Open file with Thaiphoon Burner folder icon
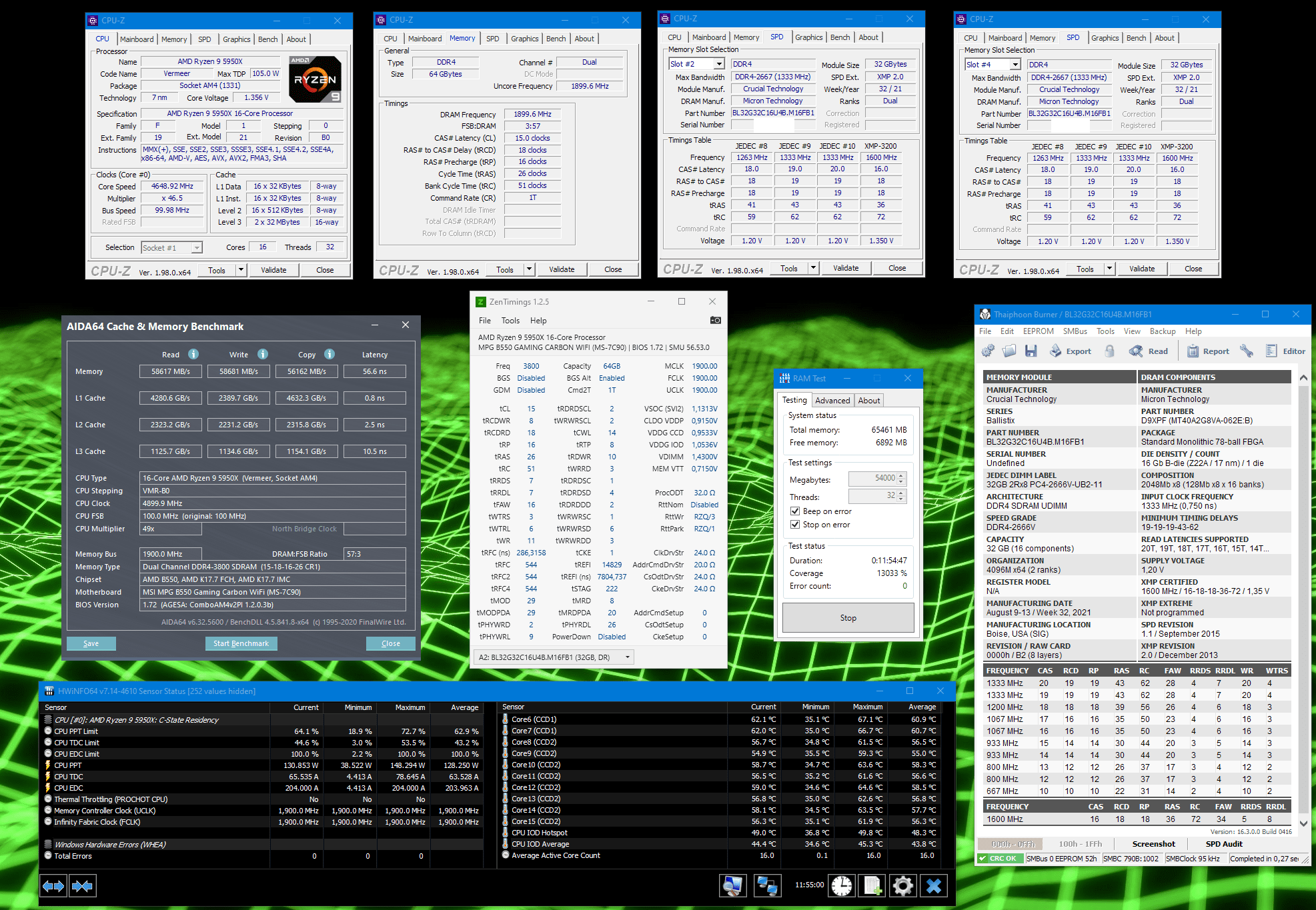1316x910 pixels. [1009, 351]
